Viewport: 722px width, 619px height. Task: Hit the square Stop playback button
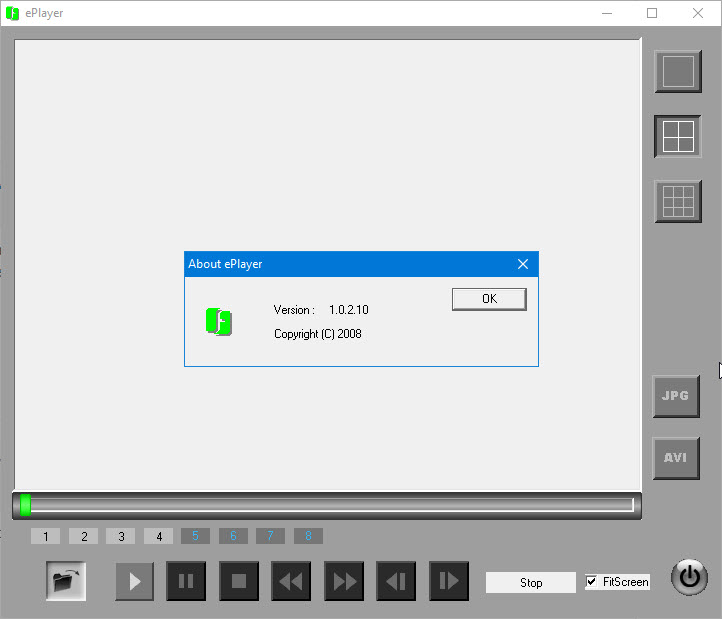point(239,581)
